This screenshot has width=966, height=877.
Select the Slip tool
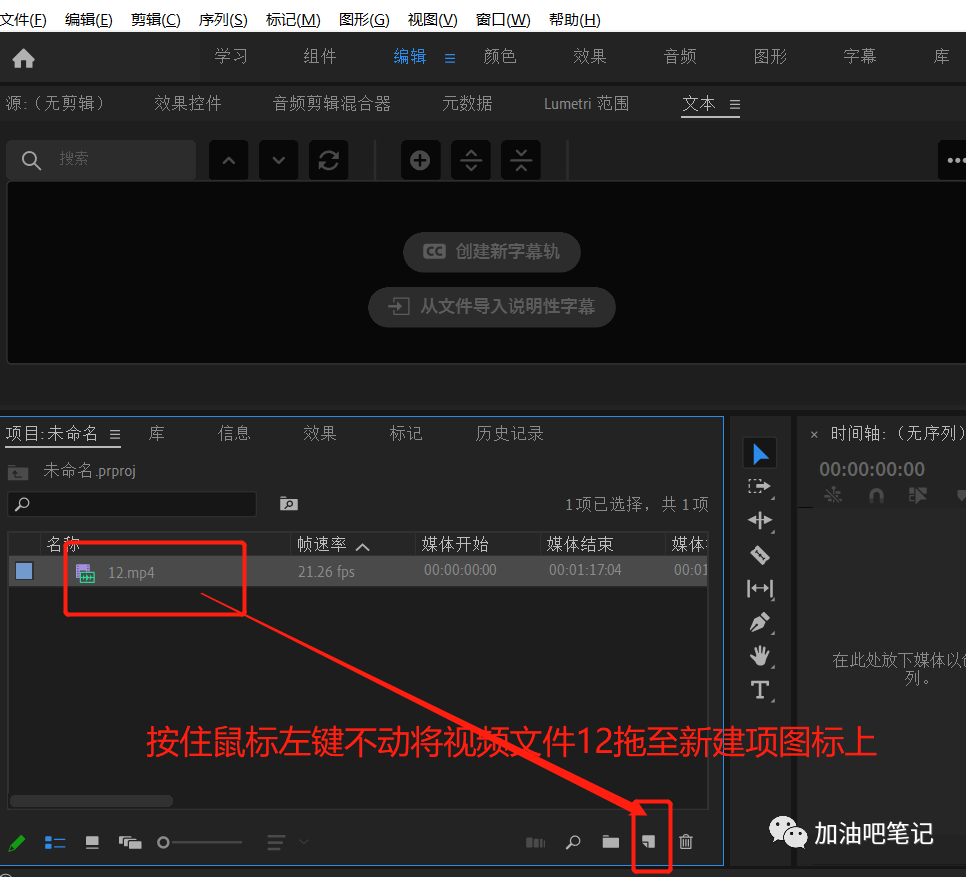[x=760, y=589]
